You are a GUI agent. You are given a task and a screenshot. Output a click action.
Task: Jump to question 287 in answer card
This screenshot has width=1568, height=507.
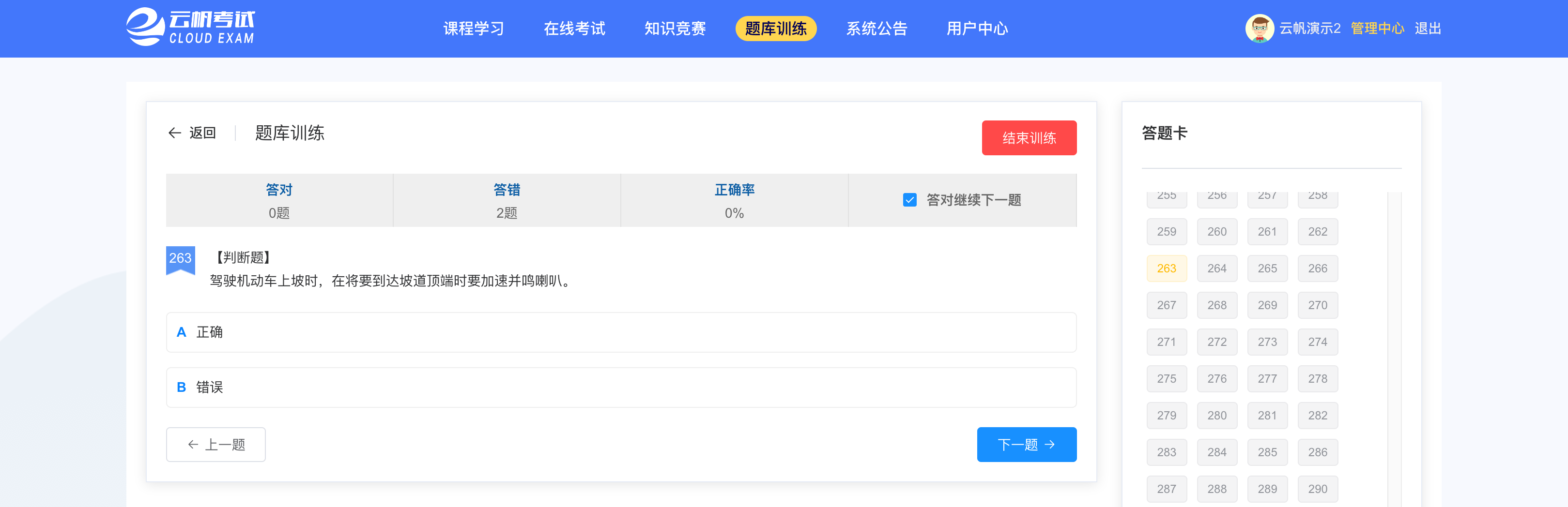[x=1166, y=490]
